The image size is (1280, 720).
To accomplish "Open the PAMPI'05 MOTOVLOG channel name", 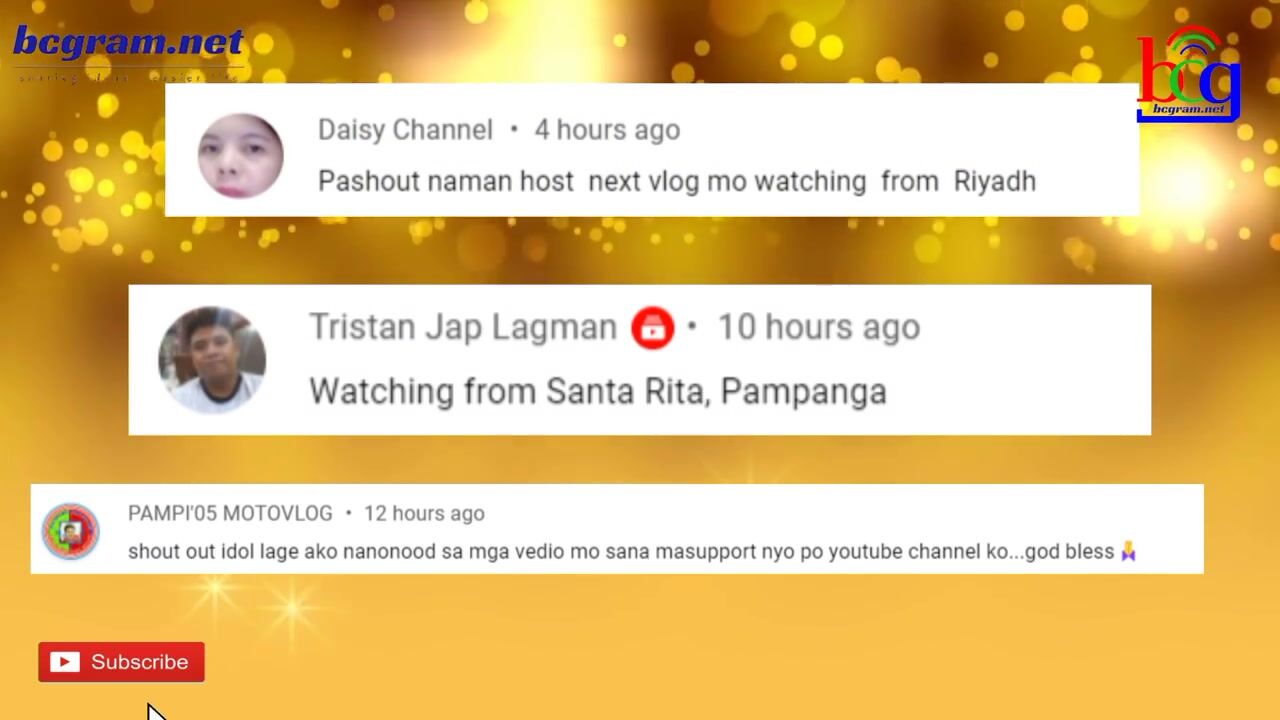I will 230,513.
